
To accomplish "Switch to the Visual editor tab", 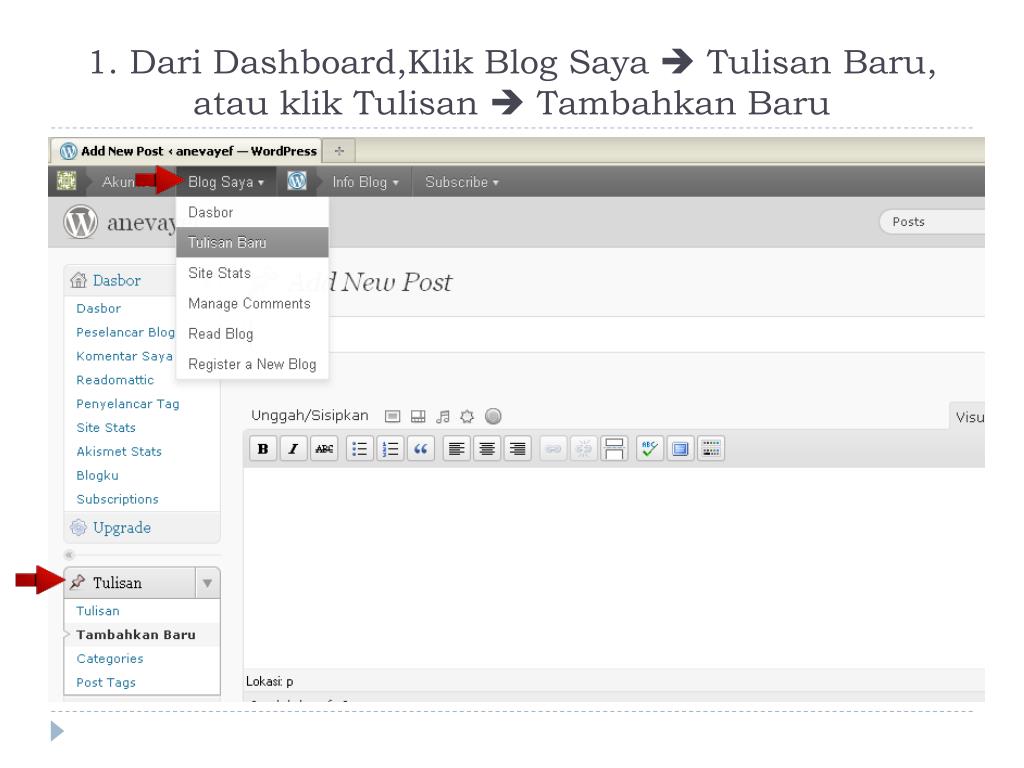I will pyautogui.click(x=967, y=417).
